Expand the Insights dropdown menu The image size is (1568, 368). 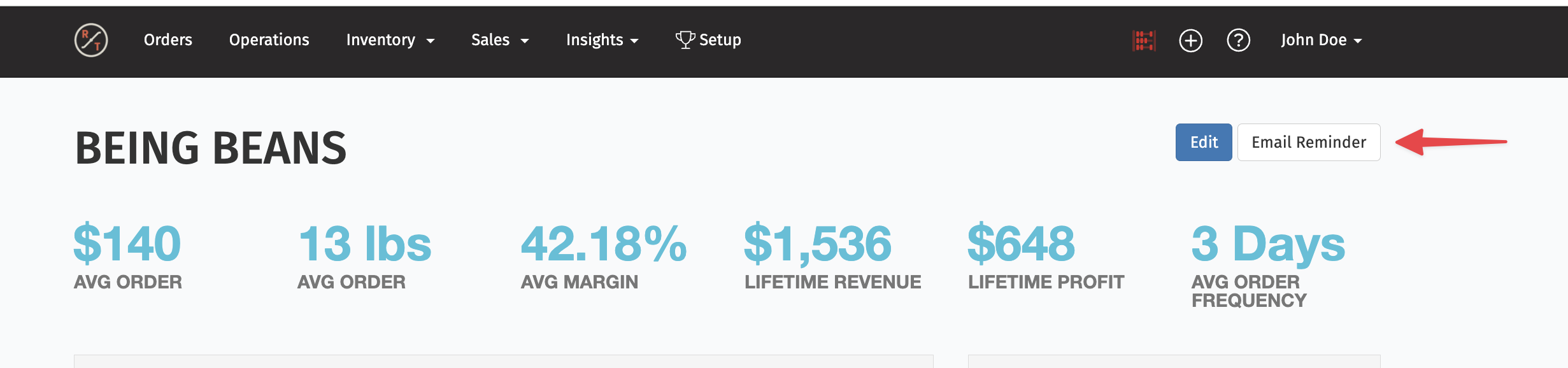pyautogui.click(x=602, y=40)
